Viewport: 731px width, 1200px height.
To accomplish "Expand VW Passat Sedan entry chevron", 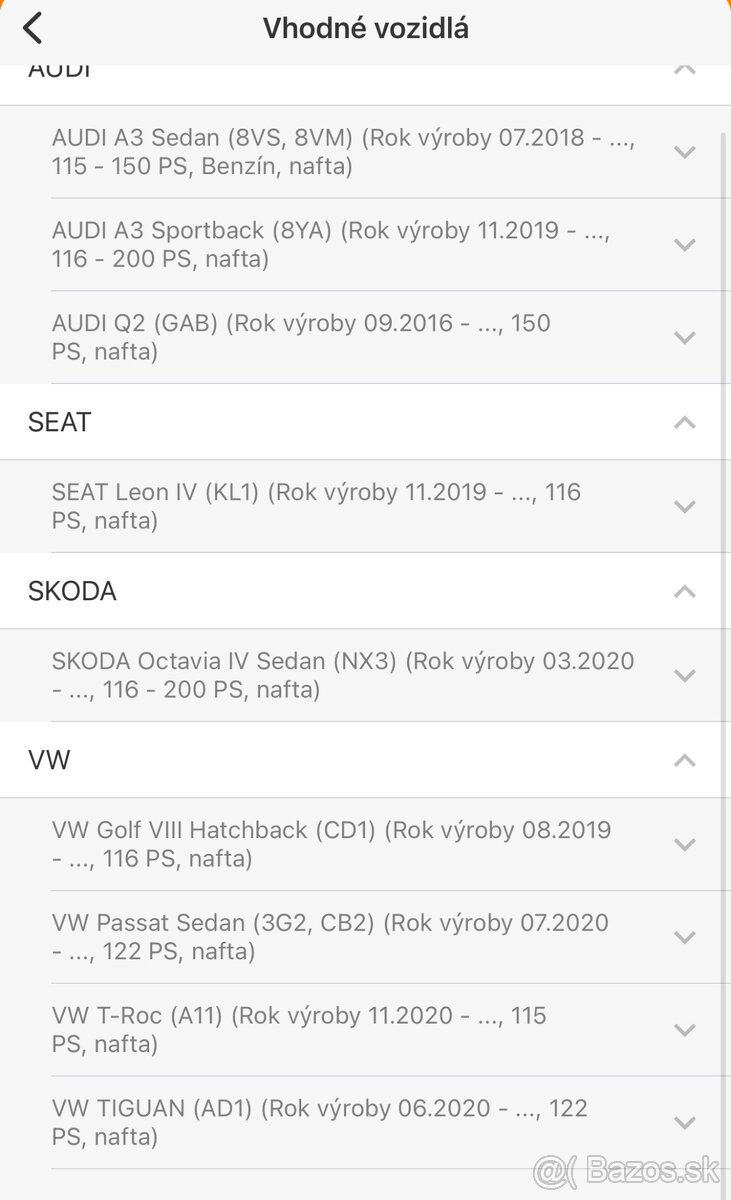I will (x=685, y=938).
